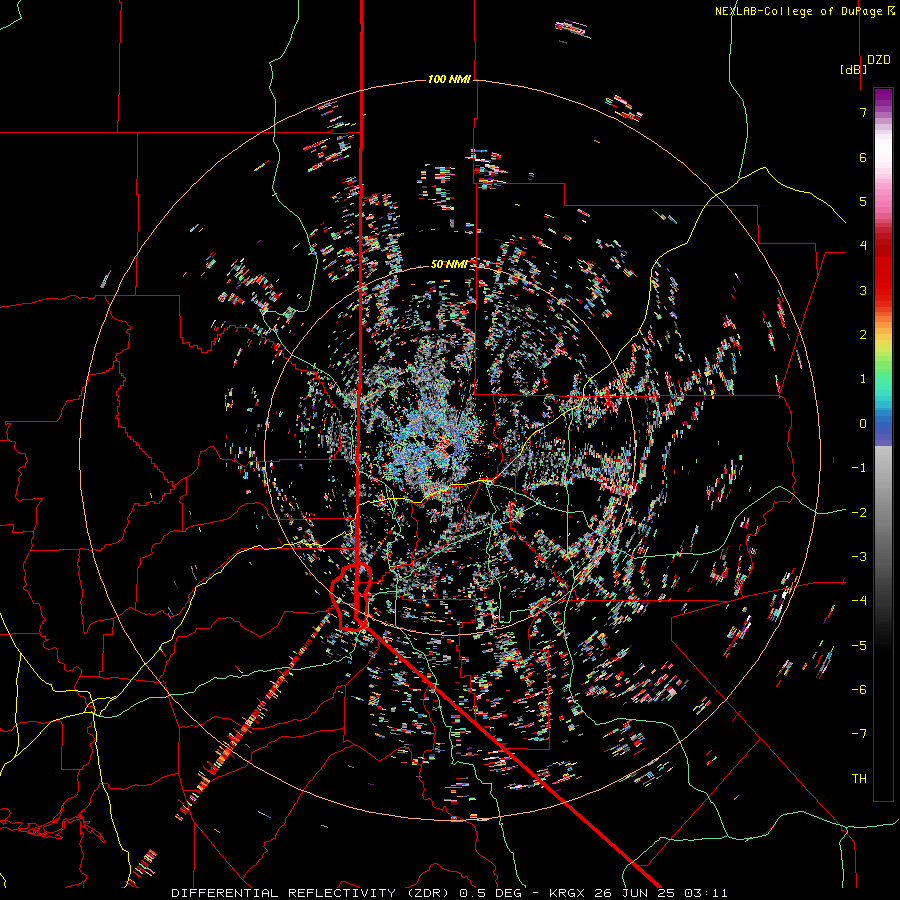
Task: Click the 3 value on color scale
Action: tap(863, 290)
